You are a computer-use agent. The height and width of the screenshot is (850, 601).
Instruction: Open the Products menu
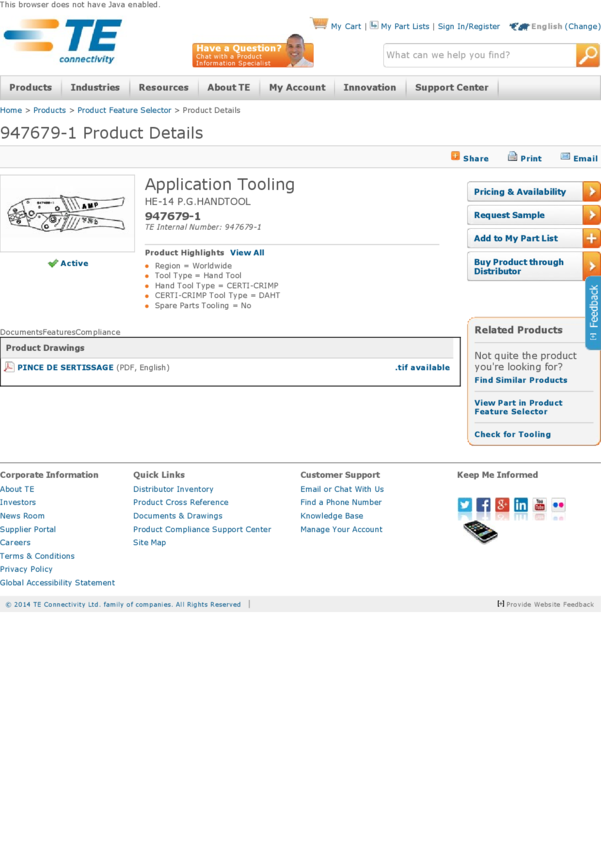click(x=30, y=88)
